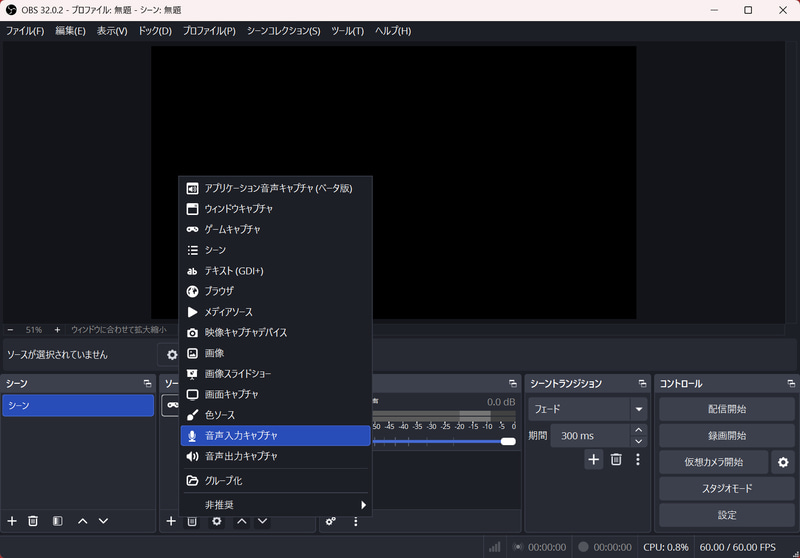Image resolution: width=800 pixels, height=558 pixels.
Task: Add シーン as a source from menu
Action: (x=276, y=250)
